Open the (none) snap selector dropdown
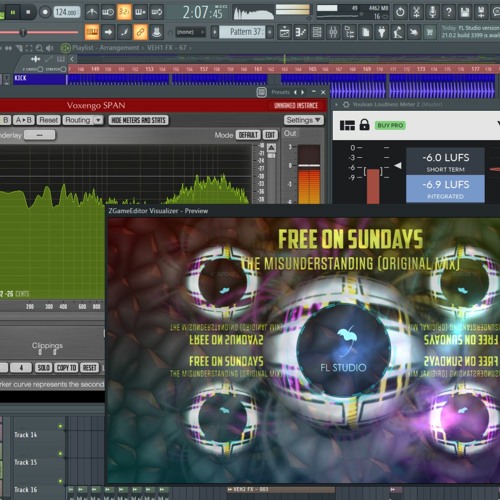Viewport: 500px width, 500px height. (190, 32)
